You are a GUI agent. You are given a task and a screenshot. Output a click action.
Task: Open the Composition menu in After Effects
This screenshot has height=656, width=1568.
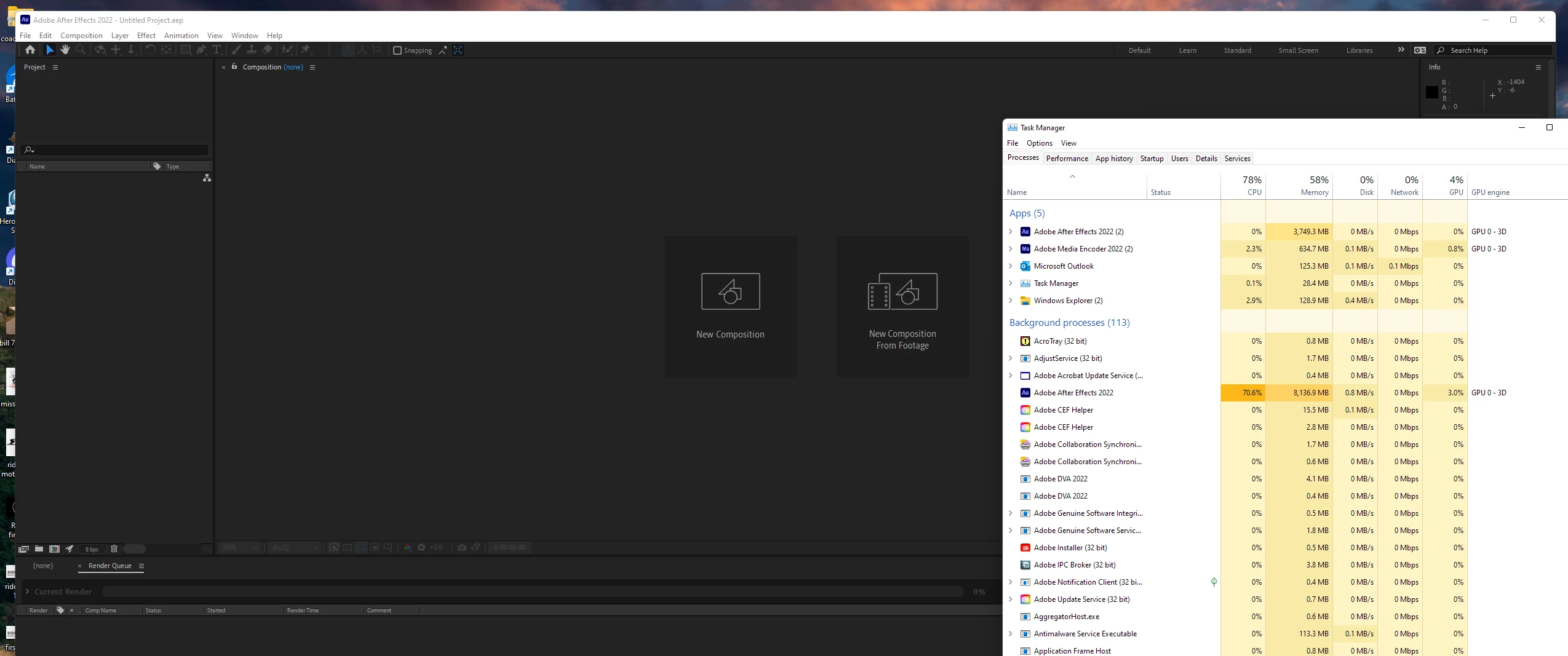[x=81, y=36]
